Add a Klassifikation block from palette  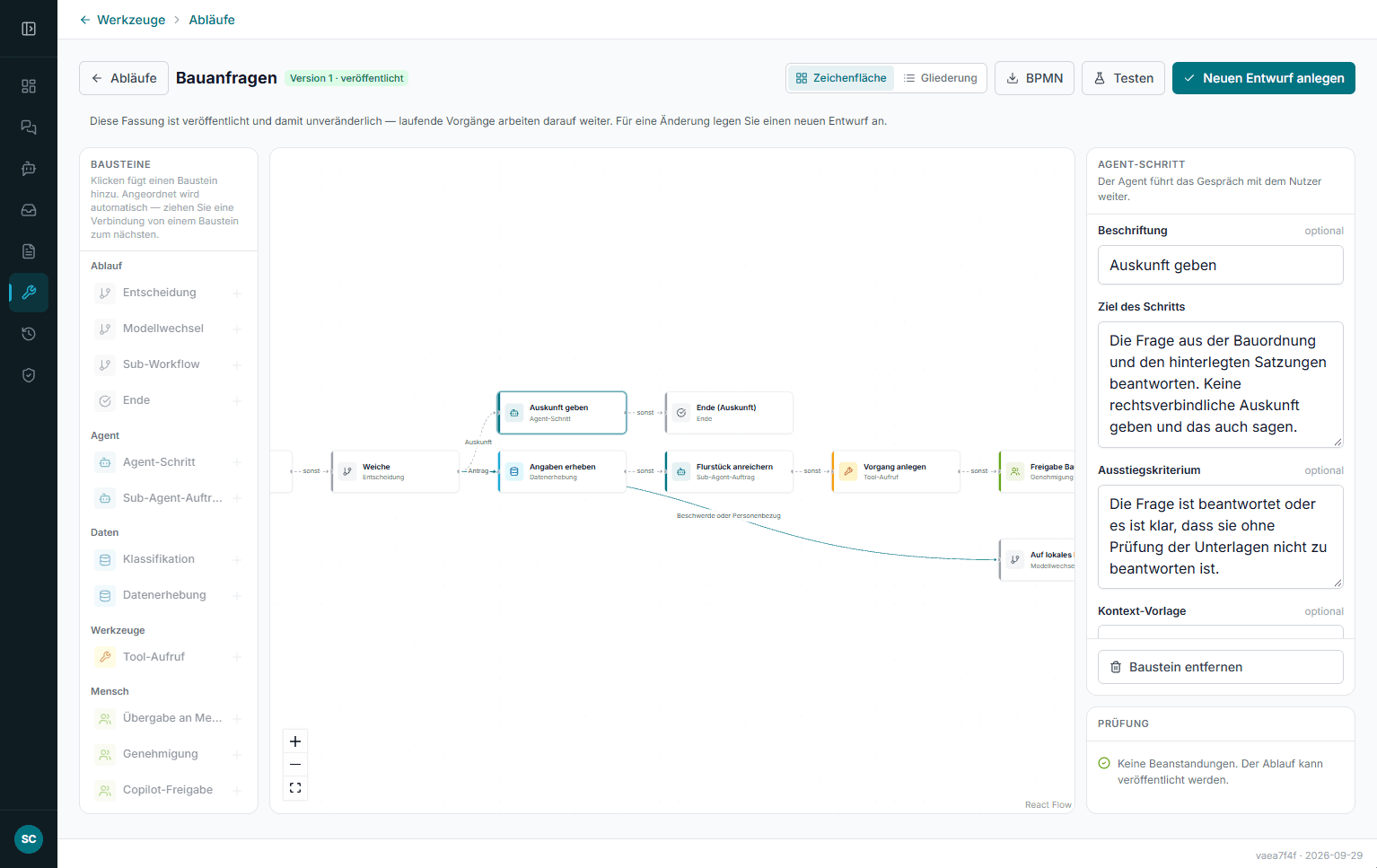pos(168,559)
